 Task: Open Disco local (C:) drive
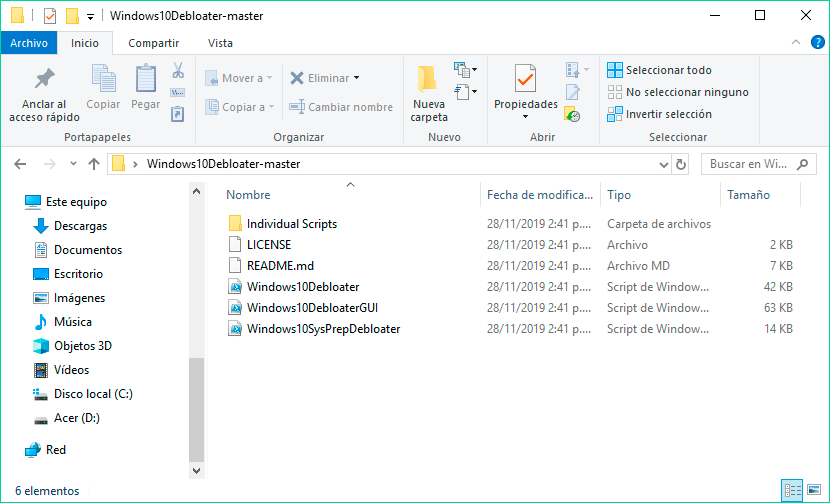tap(83, 394)
